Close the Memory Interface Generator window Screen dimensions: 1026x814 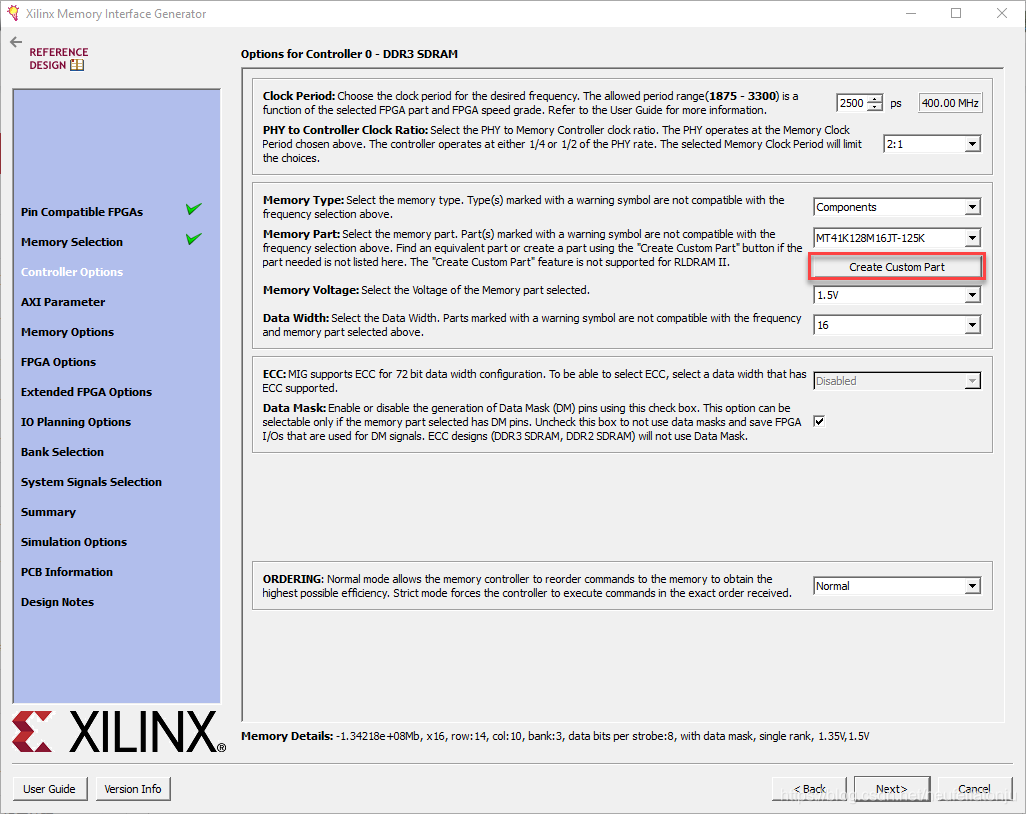pos(1002,13)
